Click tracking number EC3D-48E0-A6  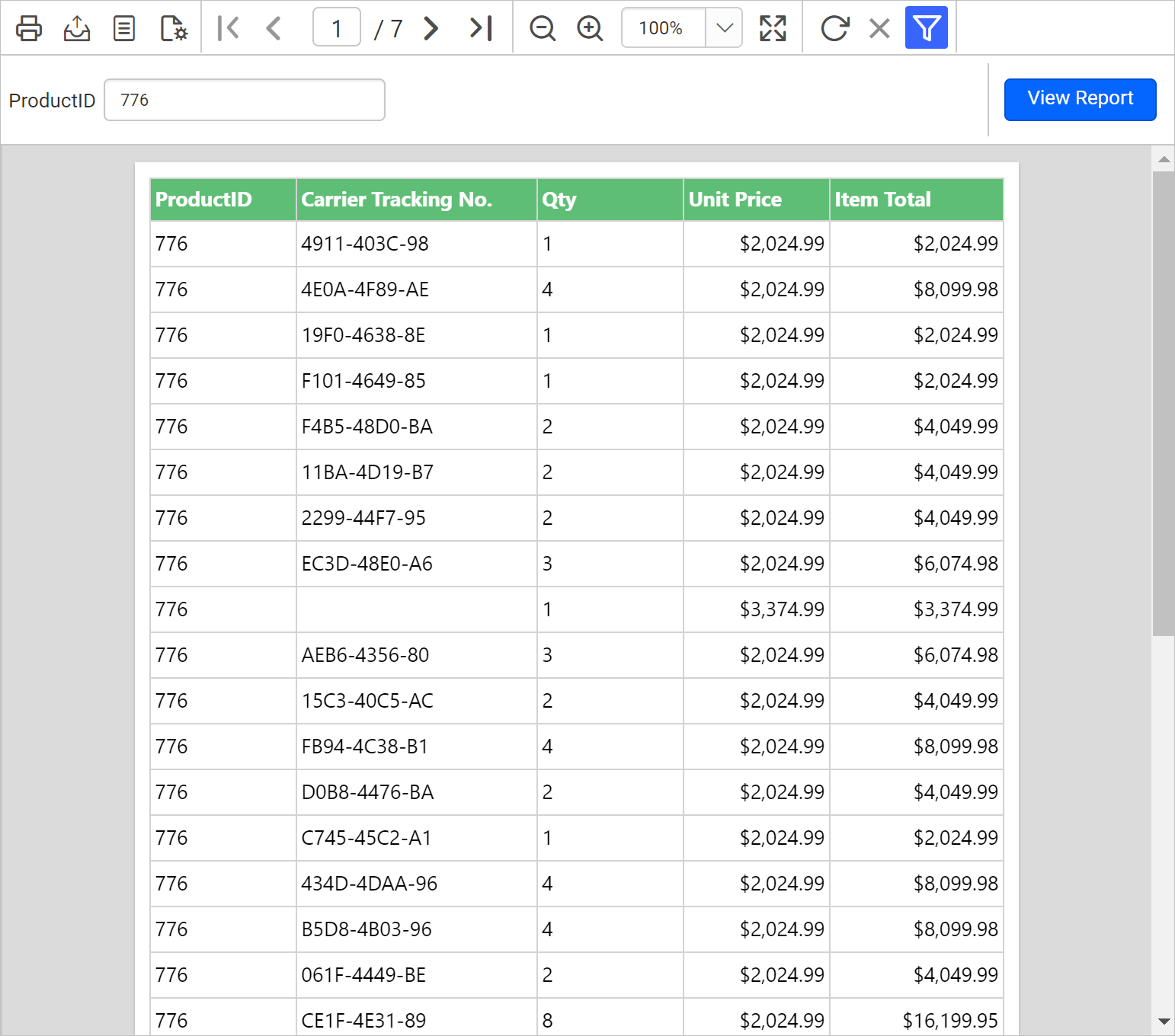(x=367, y=564)
